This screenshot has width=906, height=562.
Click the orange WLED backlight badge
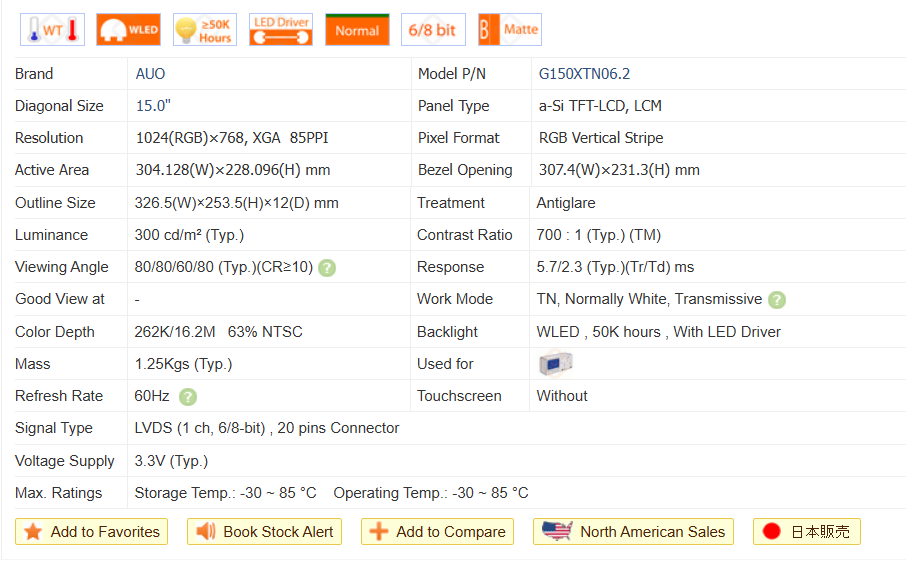coord(128,30)
